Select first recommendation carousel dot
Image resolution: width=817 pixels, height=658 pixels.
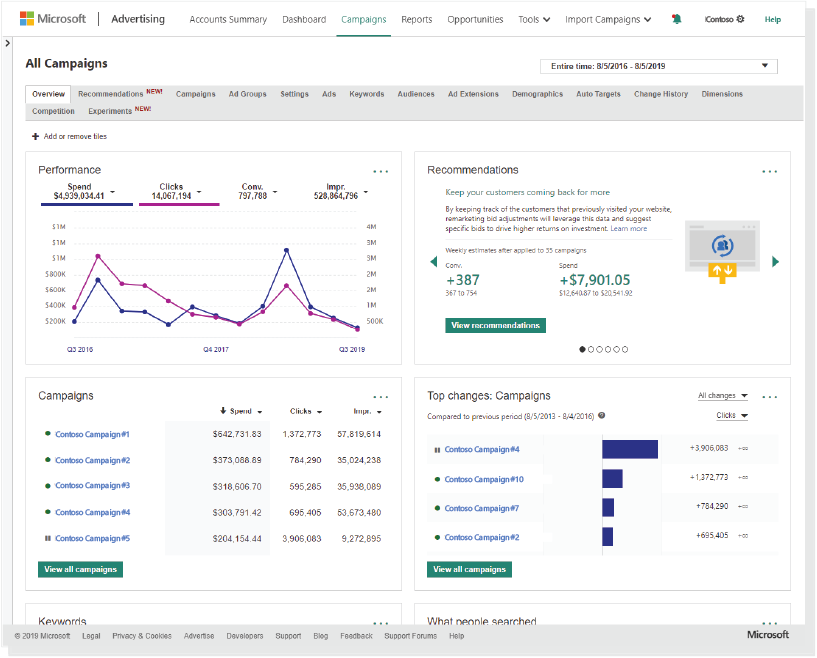point(582,350)
